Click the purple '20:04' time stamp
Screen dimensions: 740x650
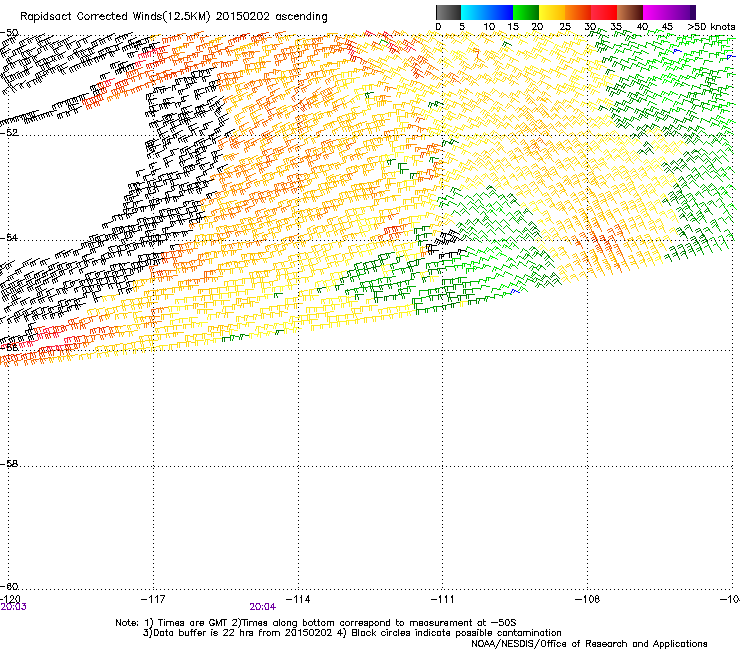tap(263, 607)
